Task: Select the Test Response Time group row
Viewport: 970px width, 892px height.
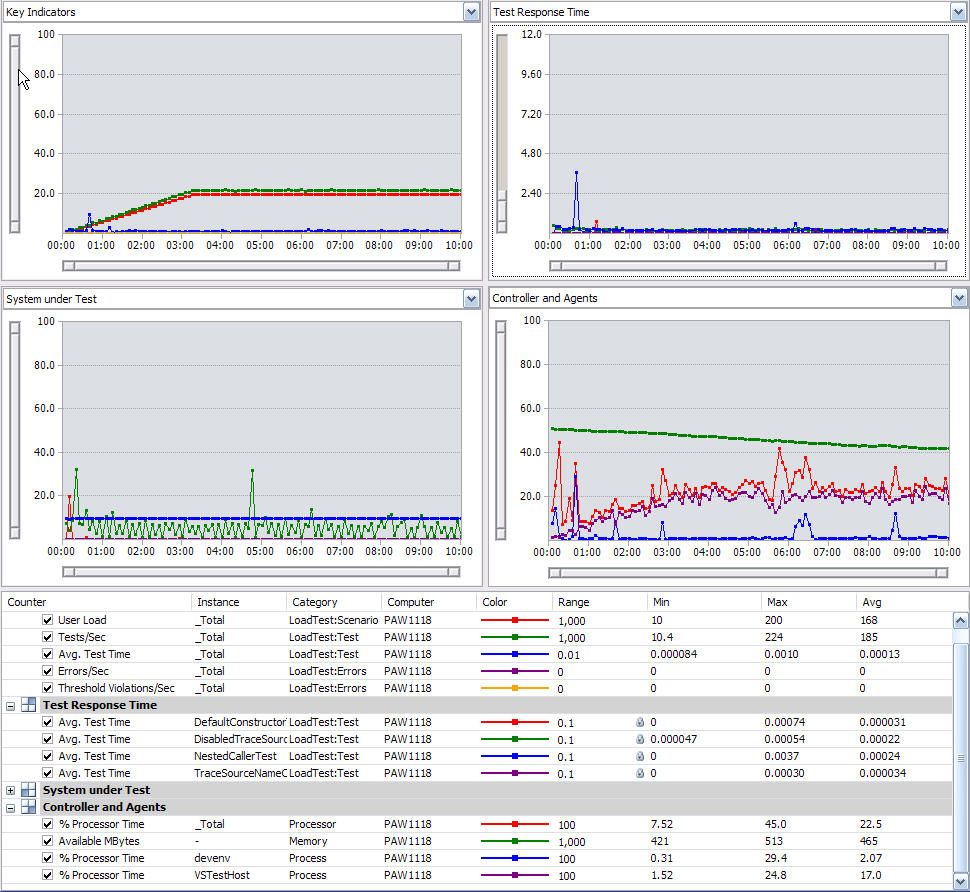Action: click(476, 705)
